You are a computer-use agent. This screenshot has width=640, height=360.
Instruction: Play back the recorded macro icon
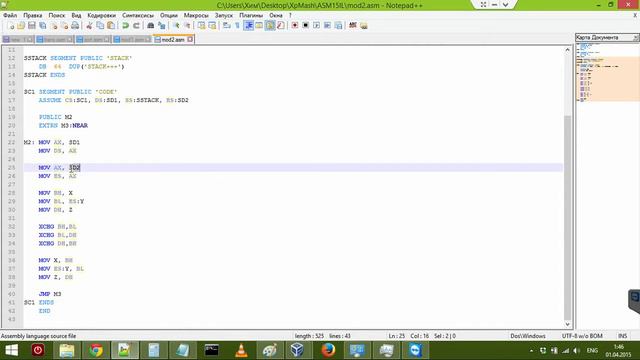click(316, 25)
